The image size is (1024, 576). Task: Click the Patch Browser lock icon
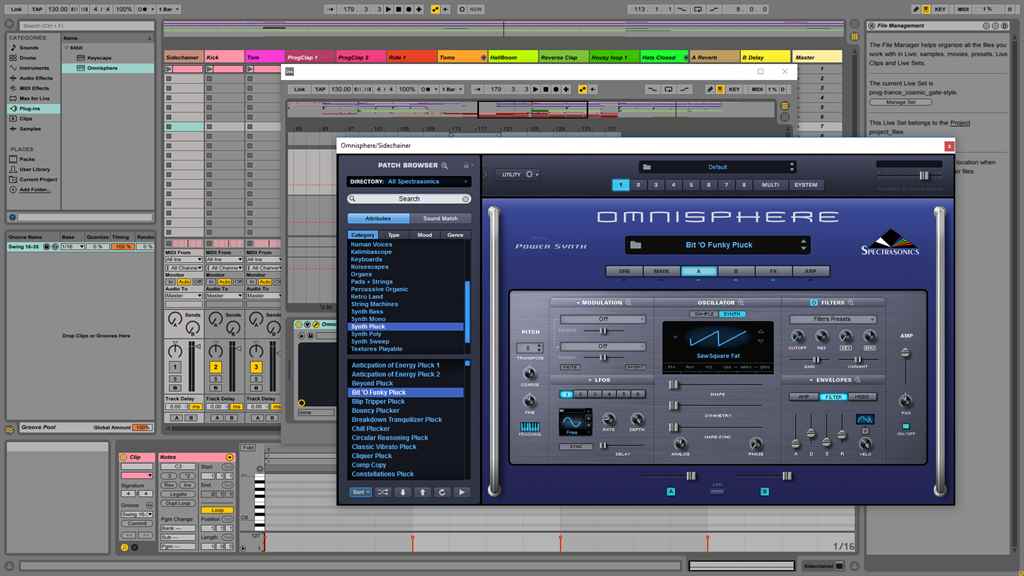point(466,165)
